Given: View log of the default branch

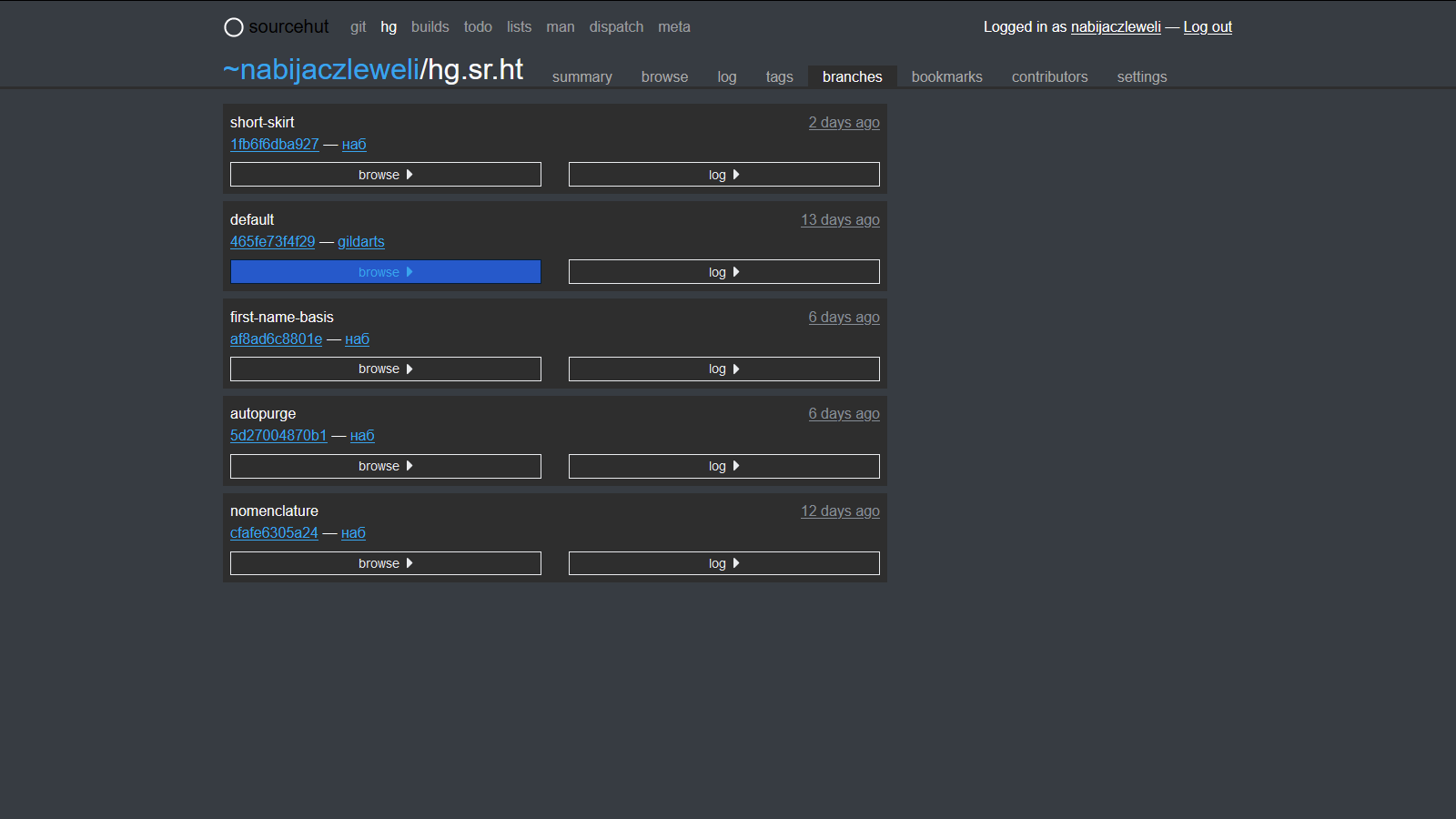Looking at the screenshot, I should 723,272.
